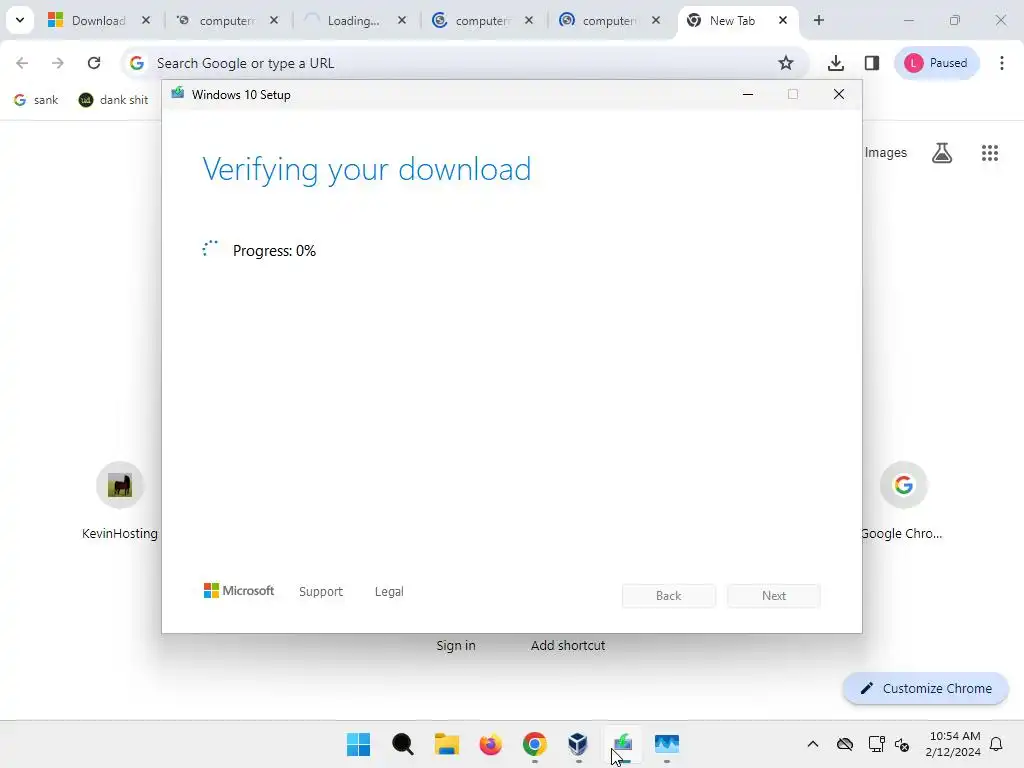Switch to Chrome in the taskbar
Image resolution: width=1024 pixels, height=768 pixels.
pos(534,744)
